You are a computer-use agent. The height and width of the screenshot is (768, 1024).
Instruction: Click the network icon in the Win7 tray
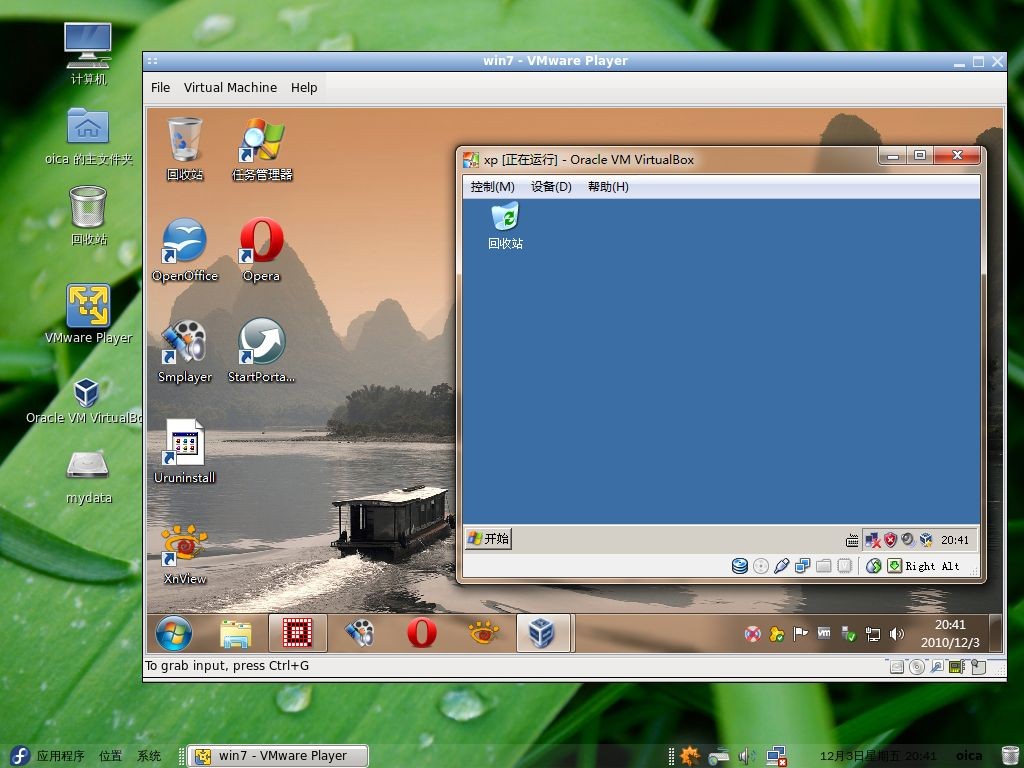[872, 633]
